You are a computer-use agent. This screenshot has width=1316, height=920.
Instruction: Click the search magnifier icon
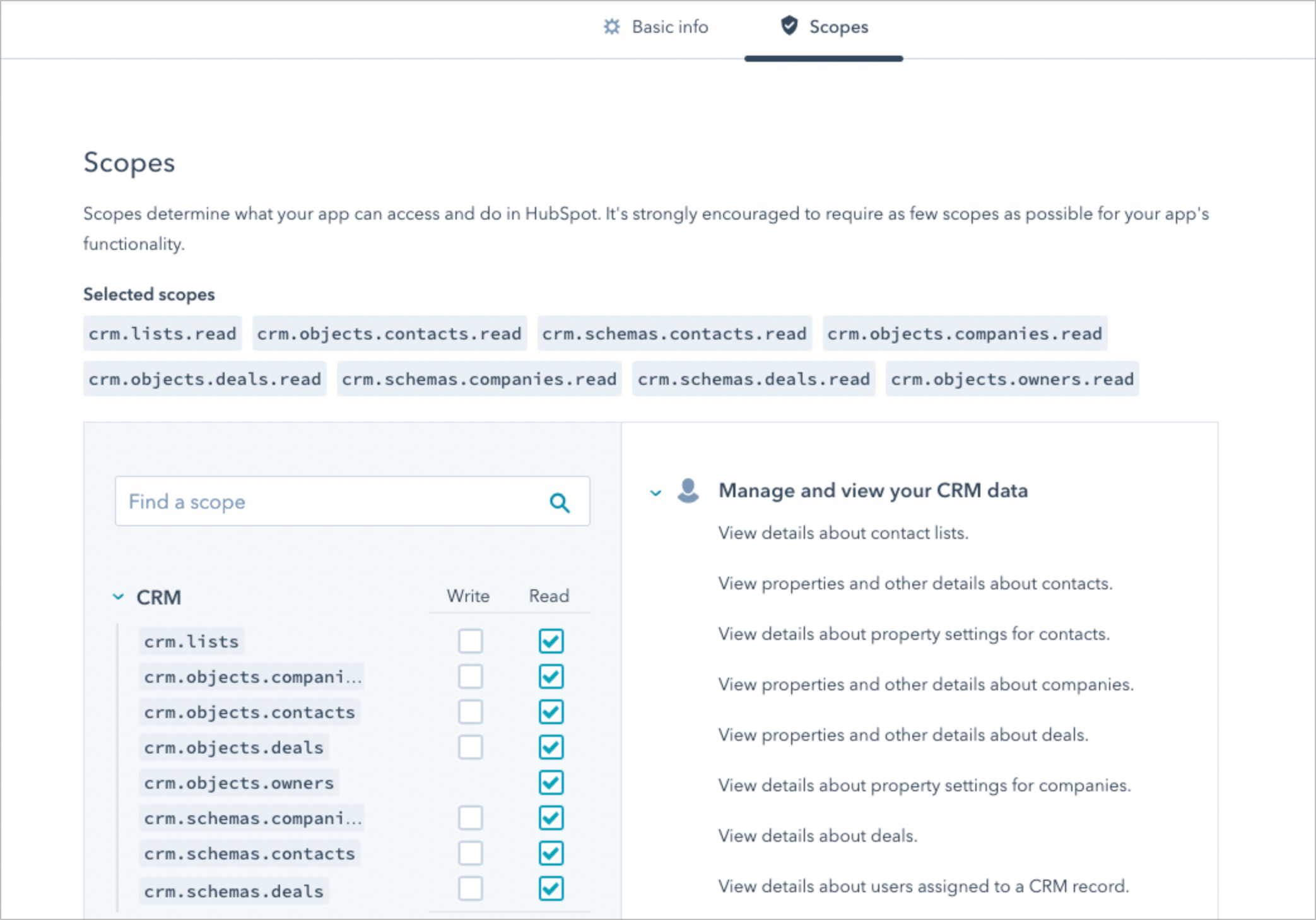coord(559,503)
